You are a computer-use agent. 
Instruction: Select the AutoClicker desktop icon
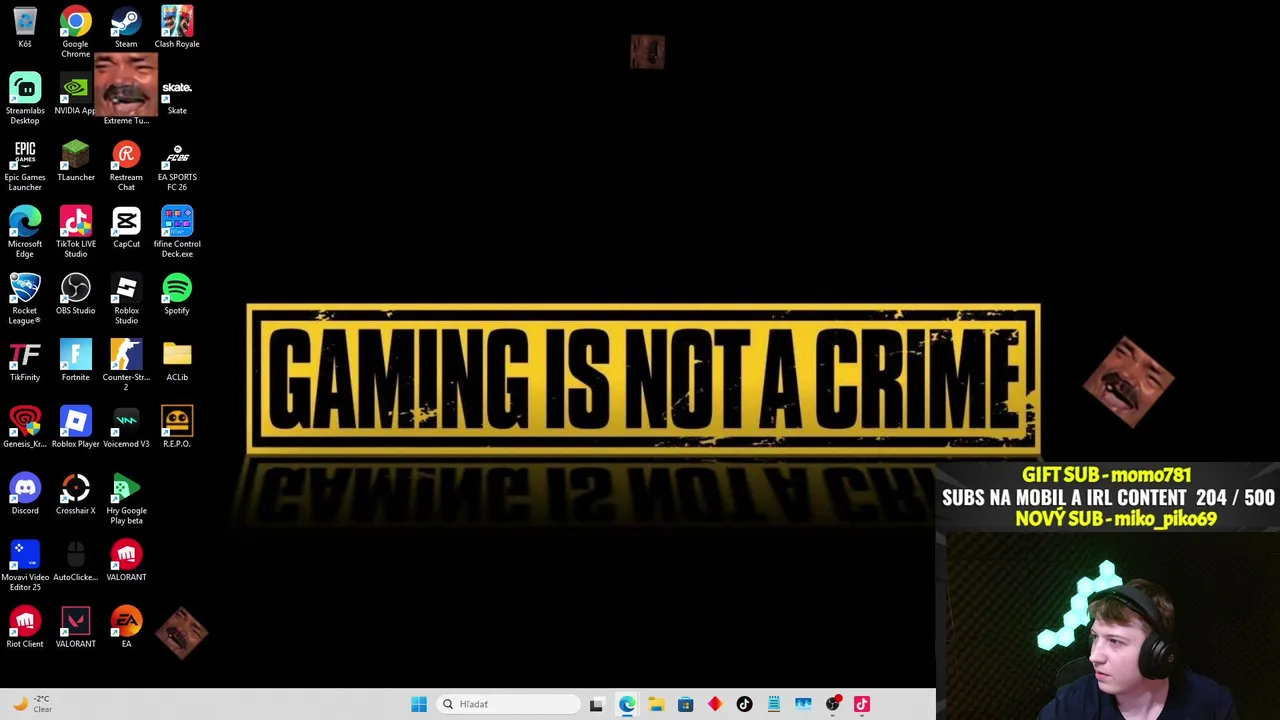(75, 562)
